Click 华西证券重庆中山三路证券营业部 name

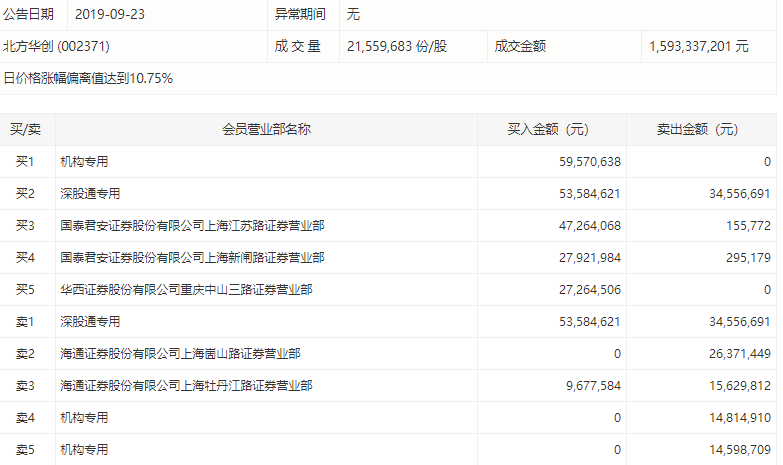pos(186,289)
